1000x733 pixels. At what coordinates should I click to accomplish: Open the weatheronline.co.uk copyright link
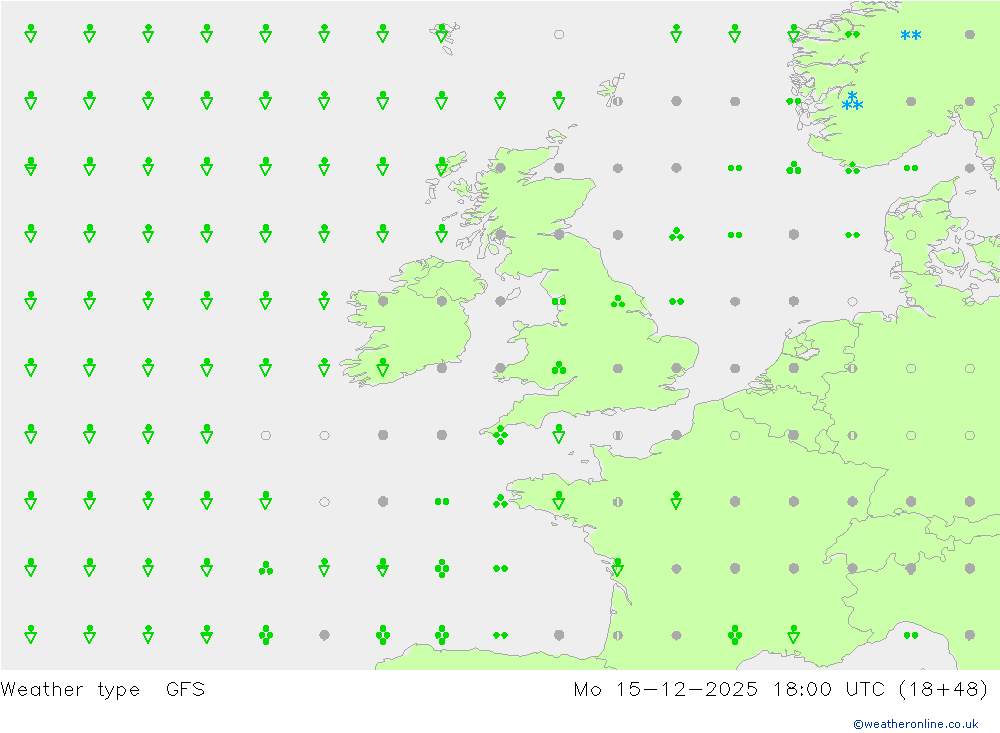click(915, 724)
